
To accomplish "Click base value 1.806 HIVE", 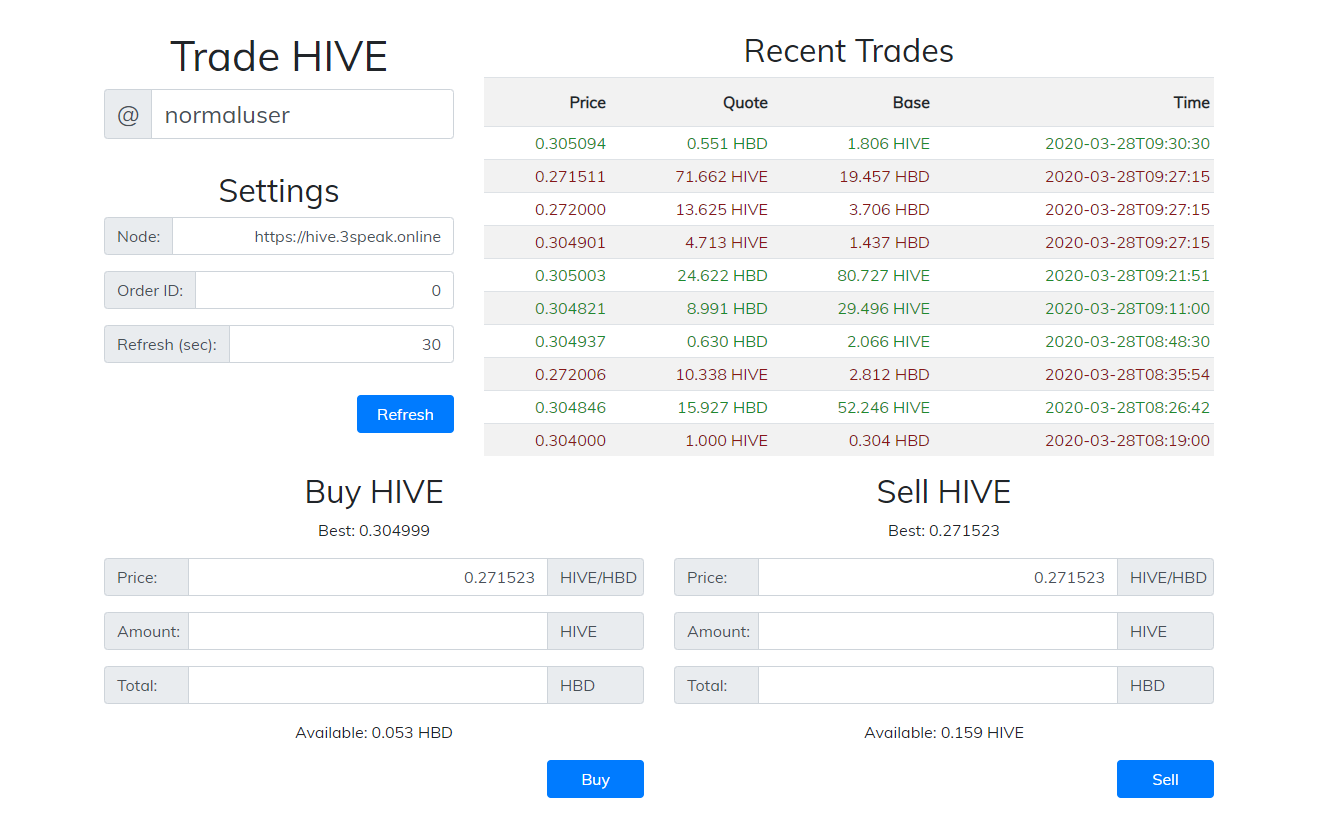I will click(x=888, y=143).
